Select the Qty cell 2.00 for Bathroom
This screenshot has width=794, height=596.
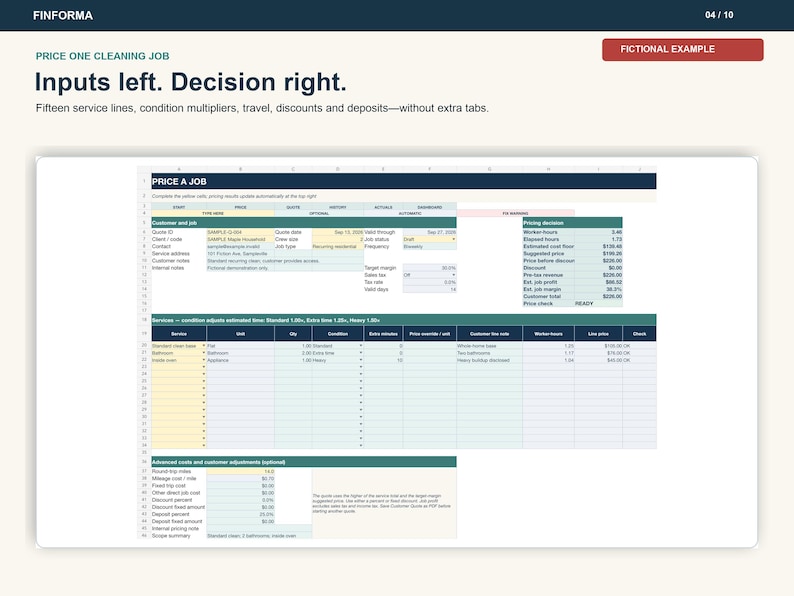293,353
